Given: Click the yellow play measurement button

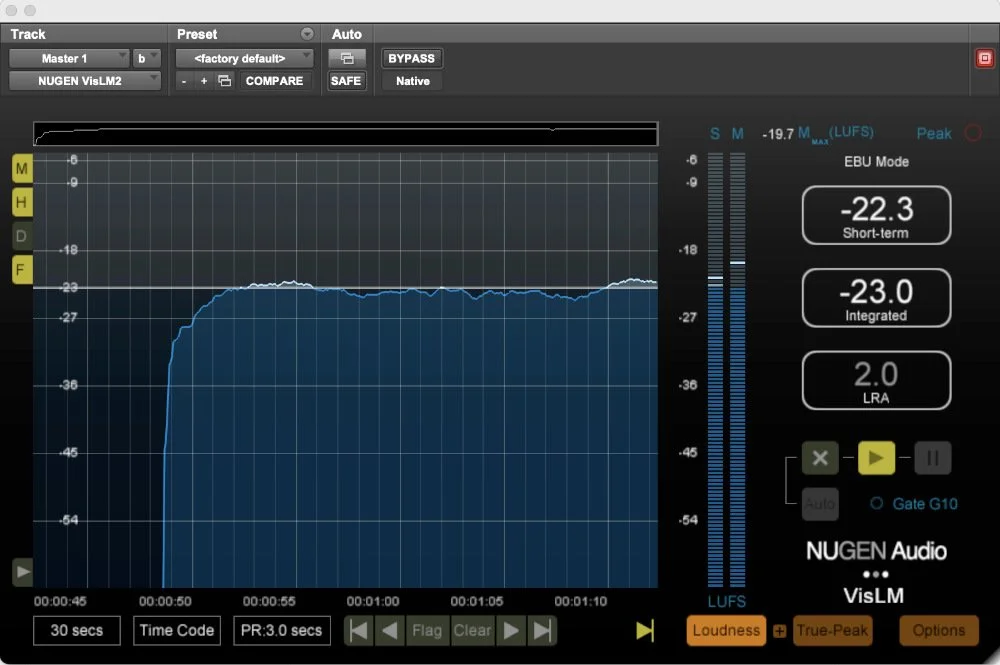Looking at the screenshot, I should (876, 458).
